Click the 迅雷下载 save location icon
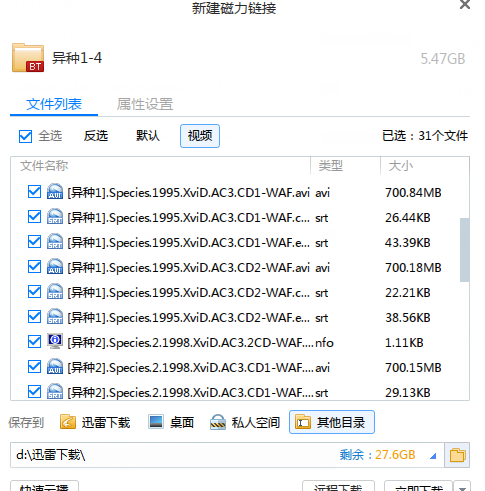This screenshot has height=491, width=485. (68, 422)
